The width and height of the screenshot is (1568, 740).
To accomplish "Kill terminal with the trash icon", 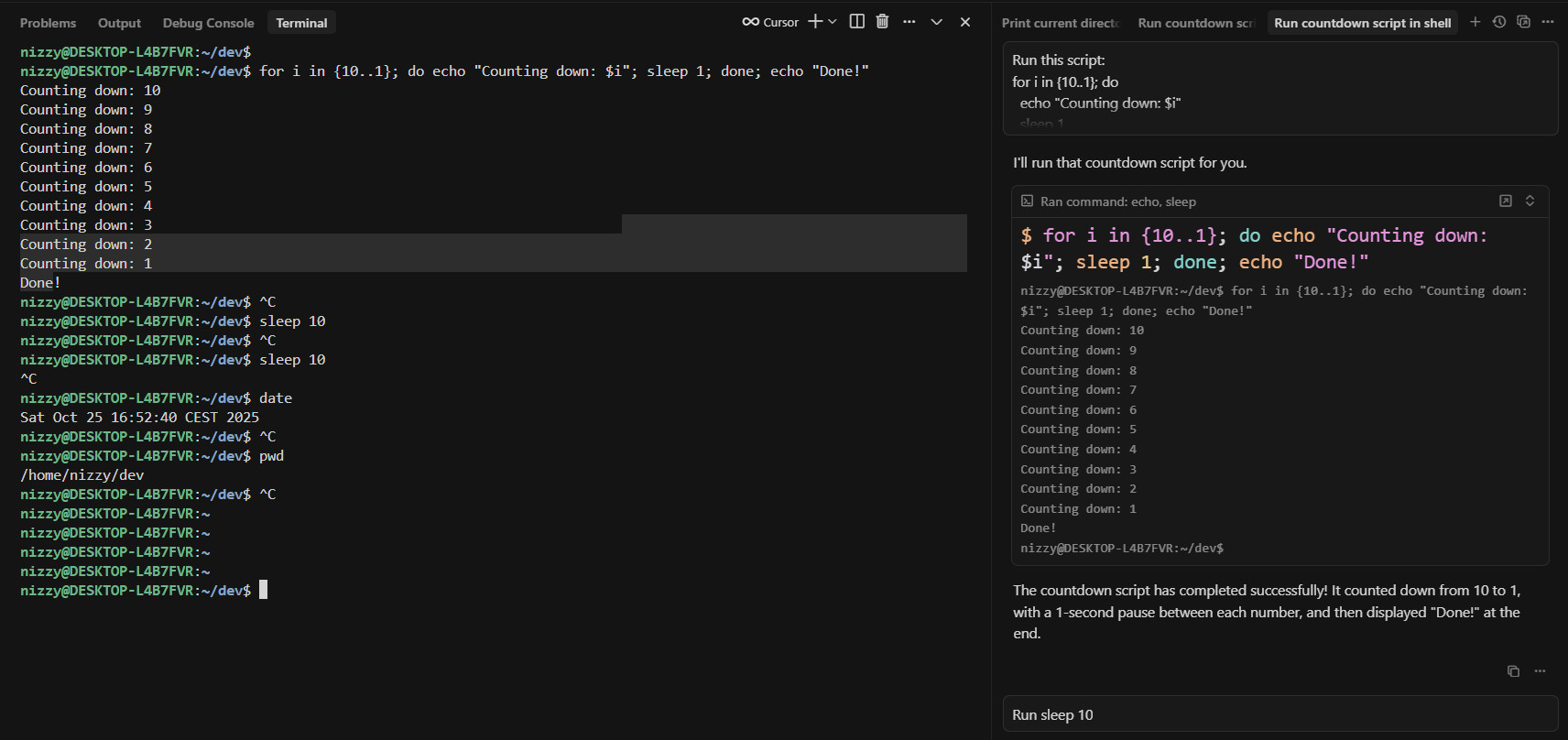I will pyautogui.click(x=882, y=22).
